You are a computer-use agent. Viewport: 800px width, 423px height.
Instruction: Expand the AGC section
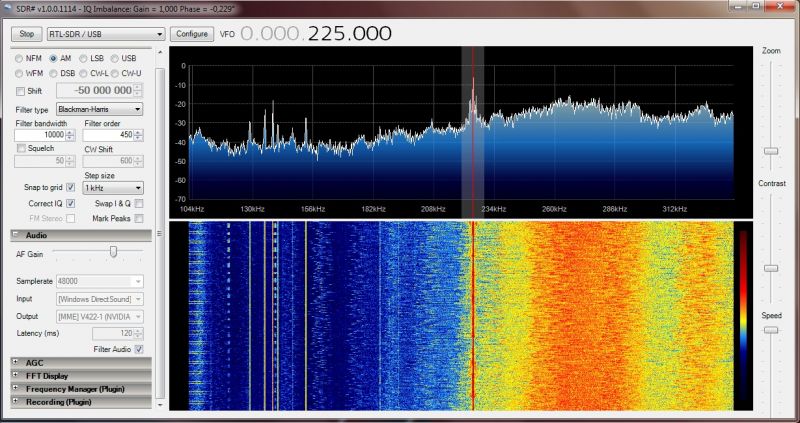click(x=81, y=363)
